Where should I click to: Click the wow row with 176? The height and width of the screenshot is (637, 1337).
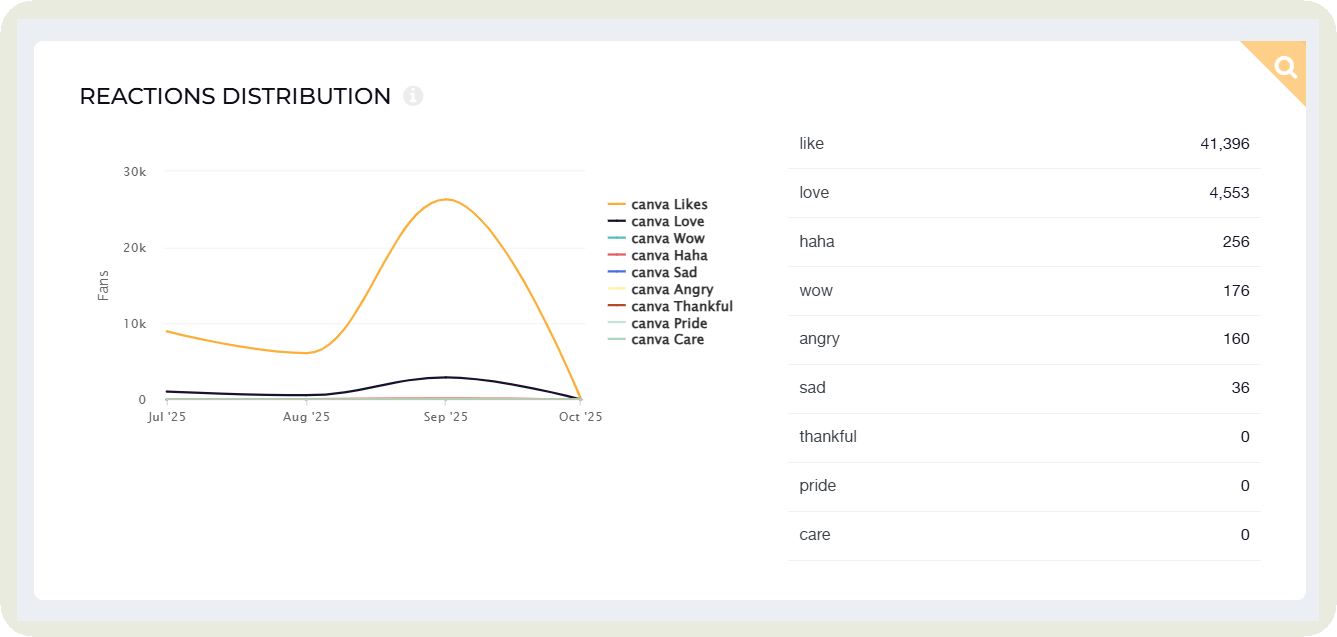[x=1023, y=291]
